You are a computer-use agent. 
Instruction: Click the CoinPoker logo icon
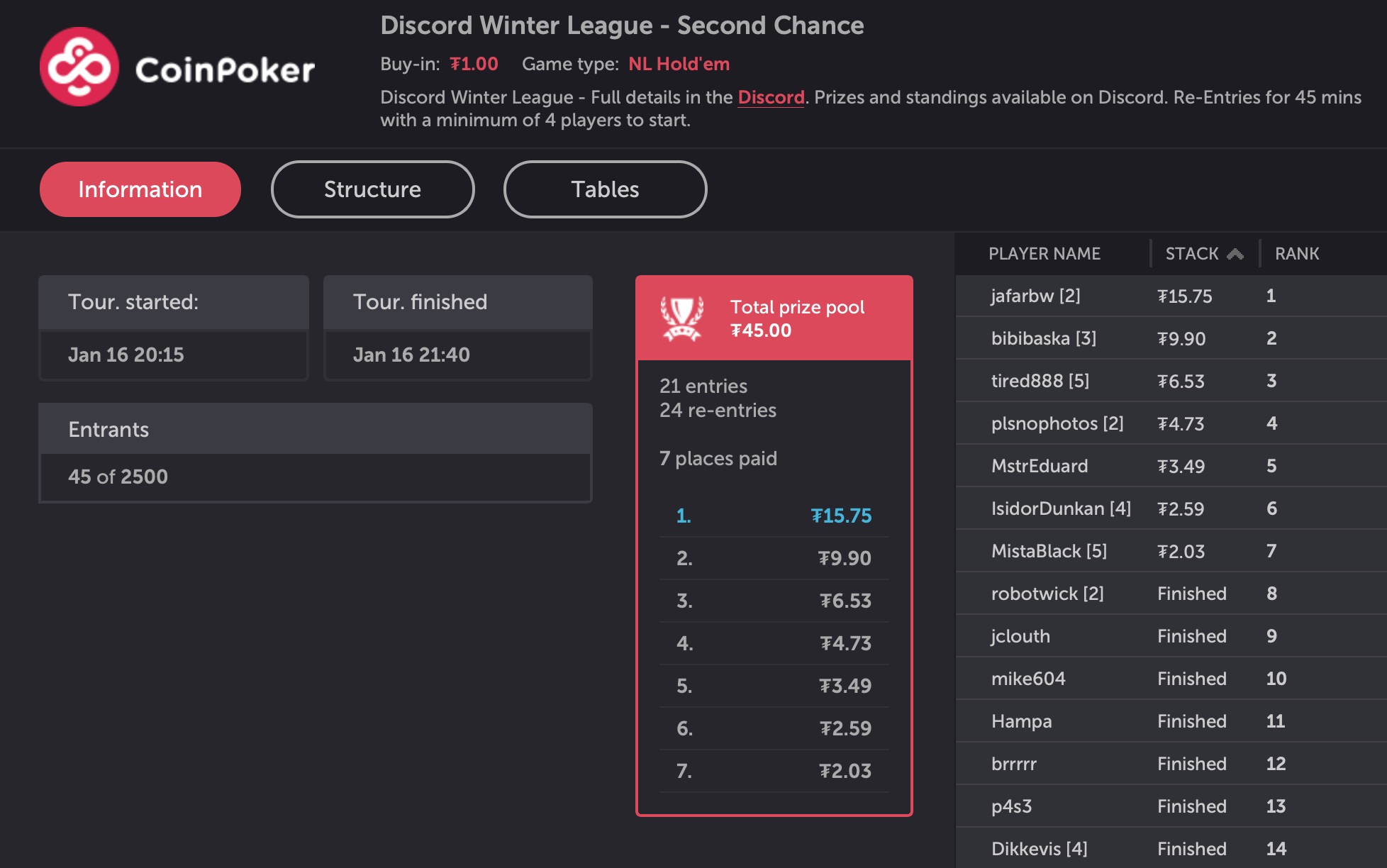[x=79, y=67]
